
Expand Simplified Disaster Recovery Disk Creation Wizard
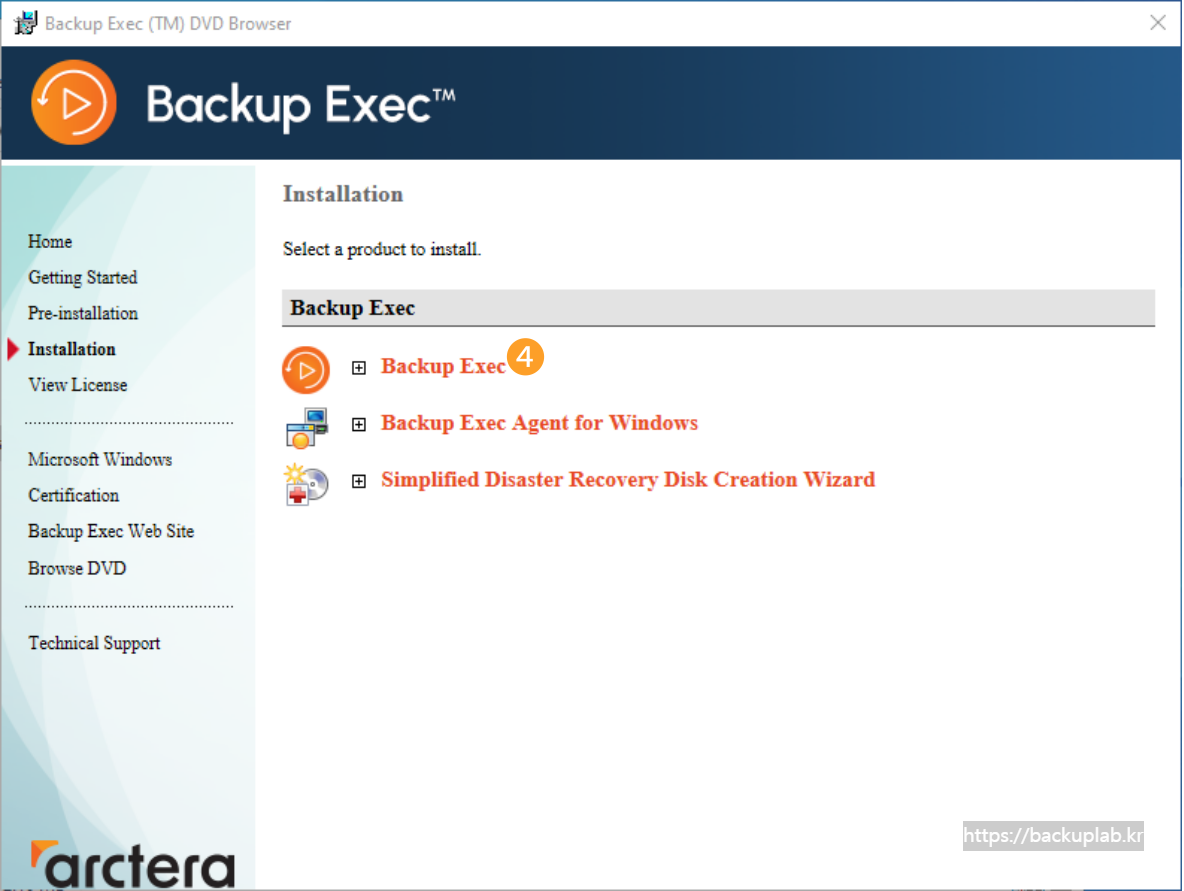(x=359, y=481)
